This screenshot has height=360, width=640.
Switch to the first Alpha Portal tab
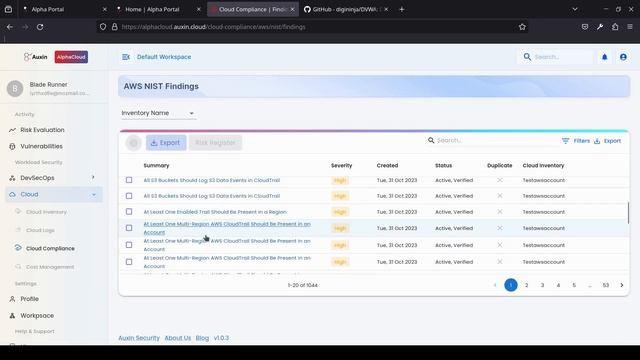coord(64,9)
